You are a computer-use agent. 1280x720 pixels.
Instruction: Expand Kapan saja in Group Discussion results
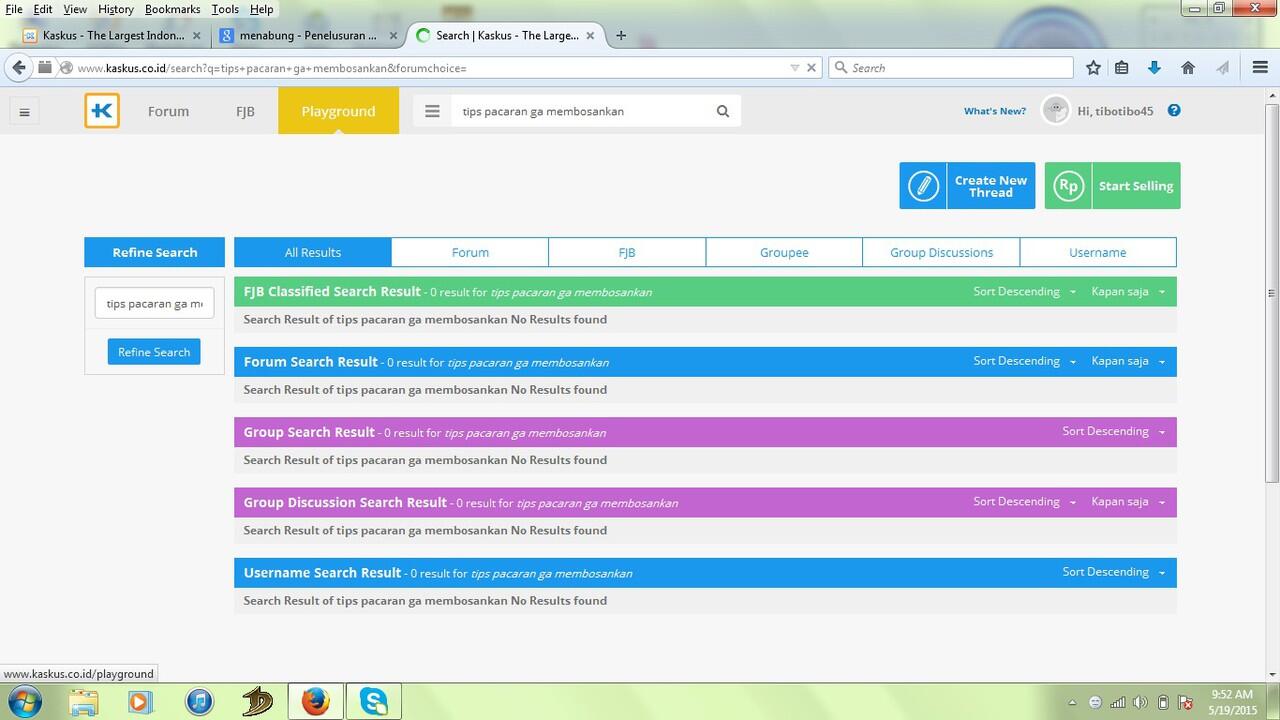pos(1129,502)
